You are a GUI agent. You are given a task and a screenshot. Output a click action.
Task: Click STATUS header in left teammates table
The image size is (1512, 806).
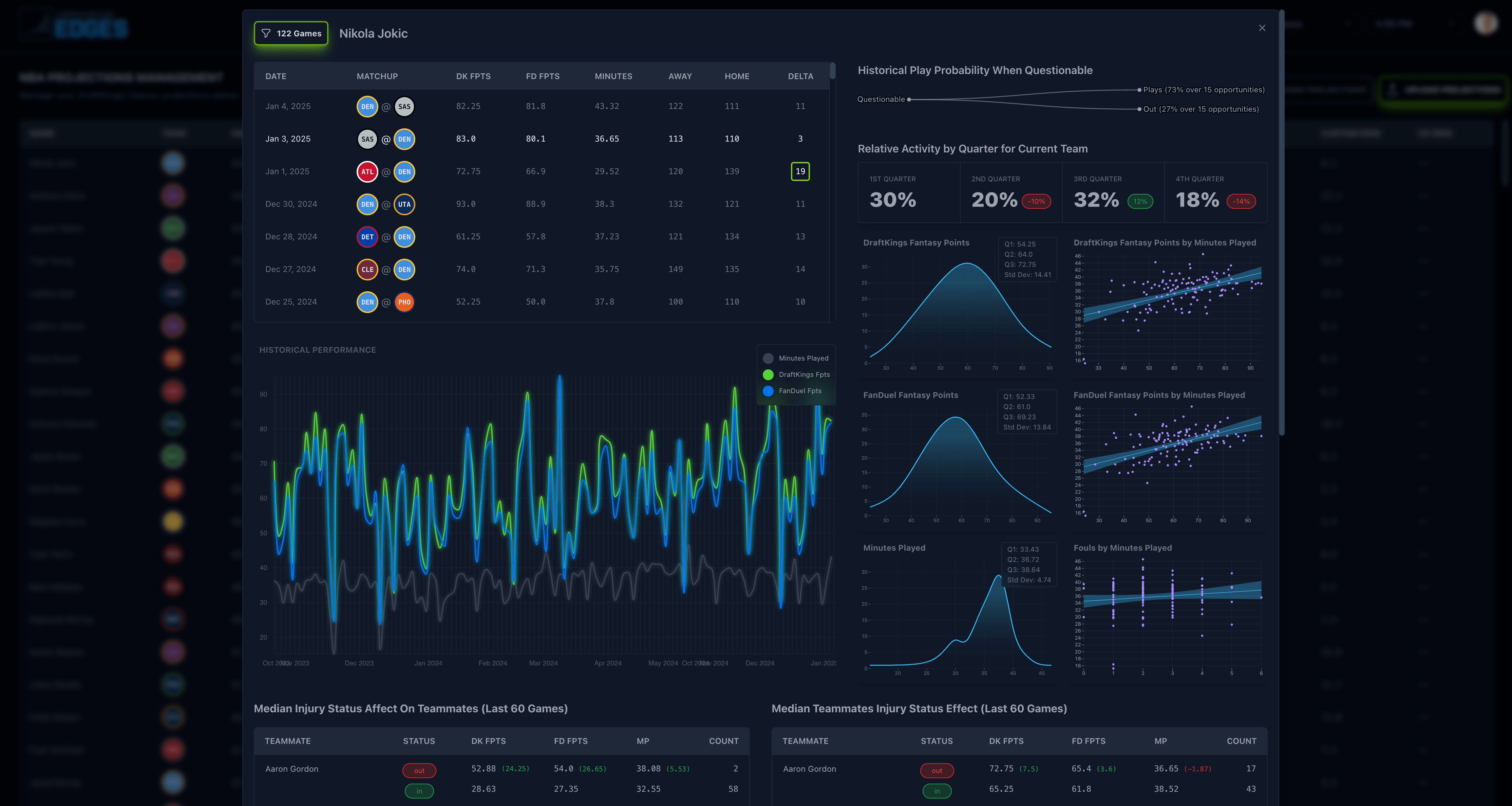pyautogui.click(x=419, y=741)
